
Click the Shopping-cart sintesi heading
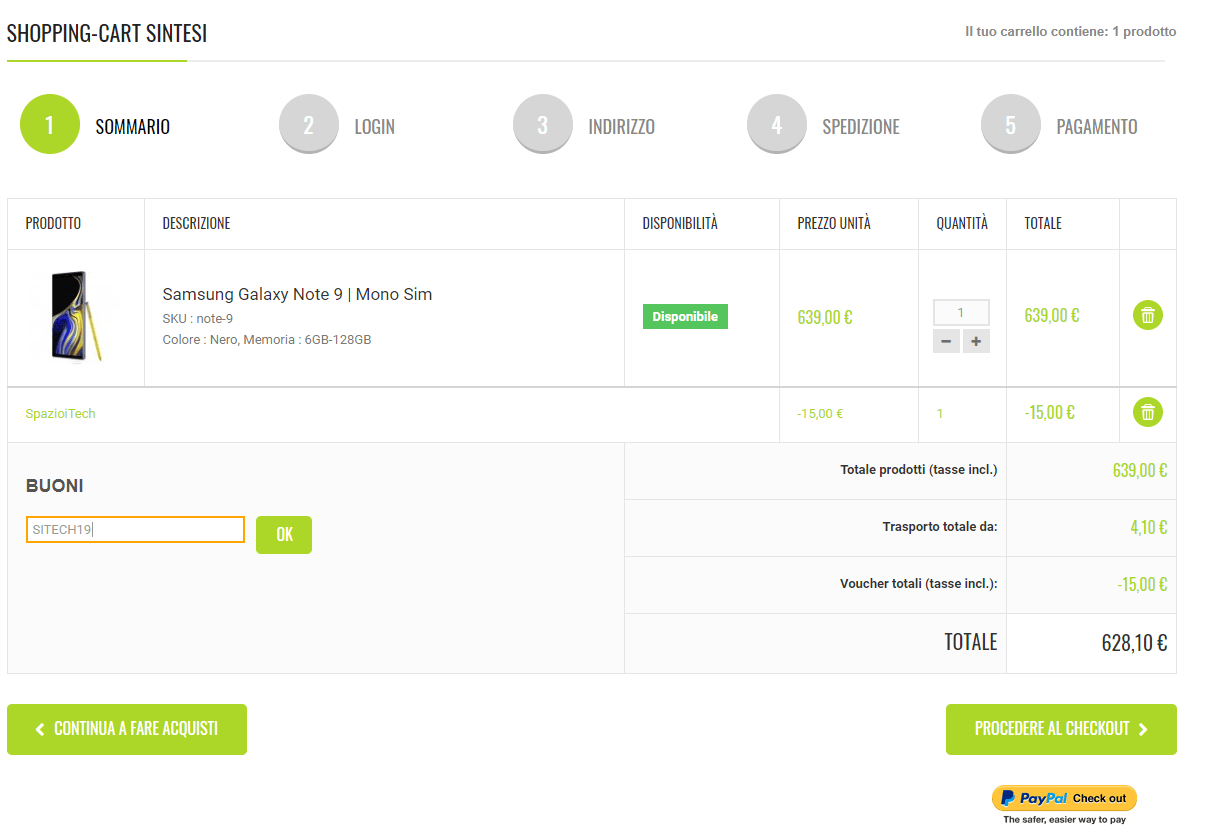(x=107, y=33)
